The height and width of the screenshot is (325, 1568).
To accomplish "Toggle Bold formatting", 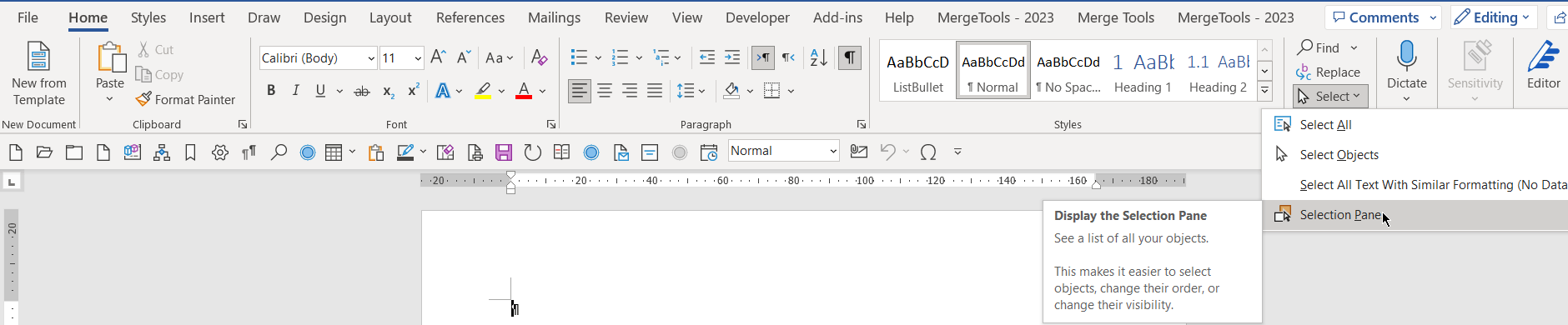I will point(271,91).
